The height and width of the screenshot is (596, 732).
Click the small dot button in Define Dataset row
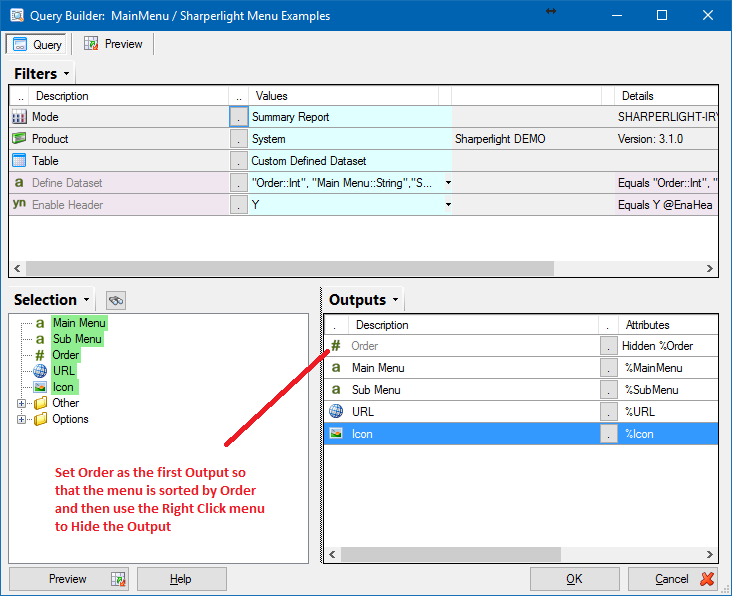click(x=239, y=182)
